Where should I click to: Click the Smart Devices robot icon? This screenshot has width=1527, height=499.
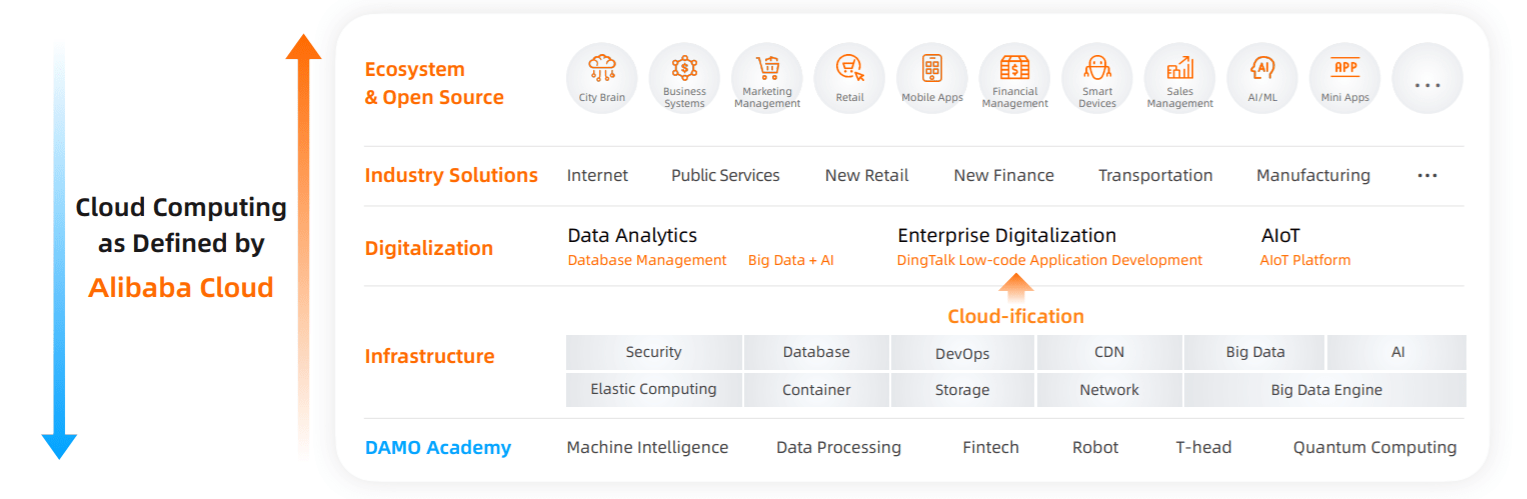1097,79
